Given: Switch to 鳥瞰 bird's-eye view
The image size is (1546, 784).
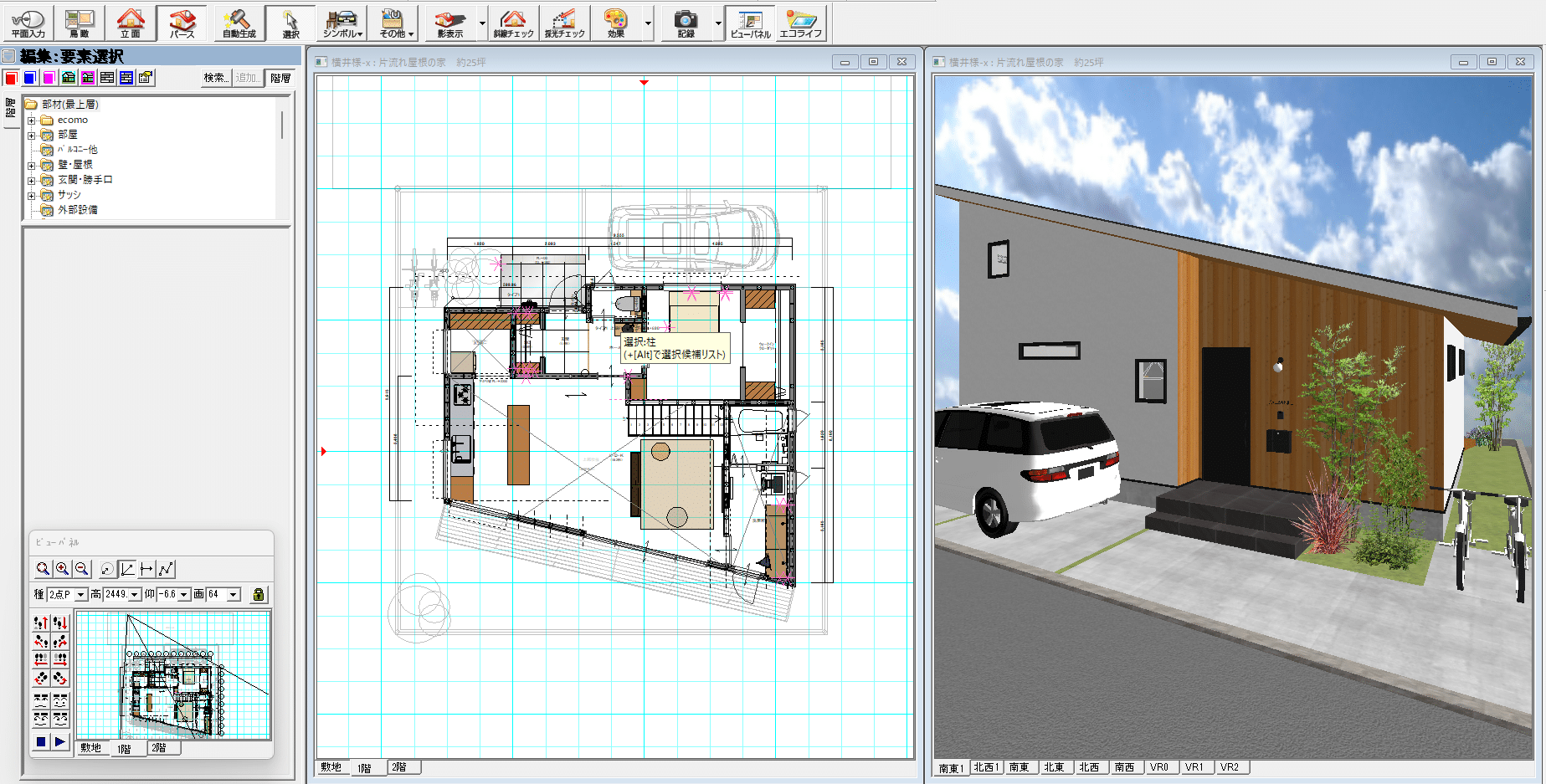Looking at the screenshot, I should (80, 23).
